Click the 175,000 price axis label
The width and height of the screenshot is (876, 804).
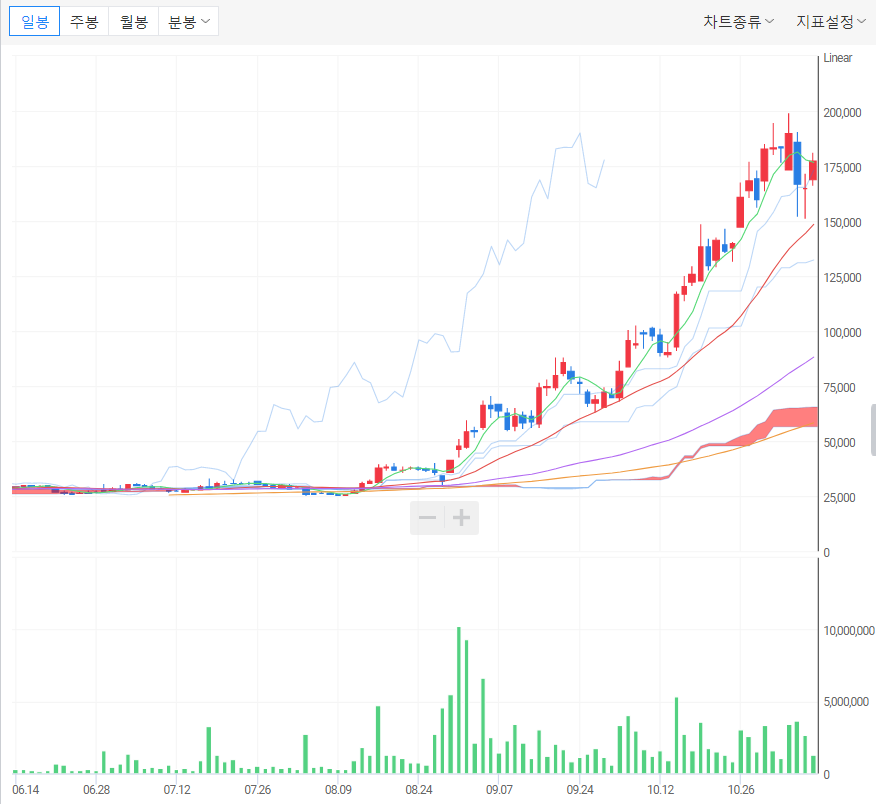(x=842, y=168)
